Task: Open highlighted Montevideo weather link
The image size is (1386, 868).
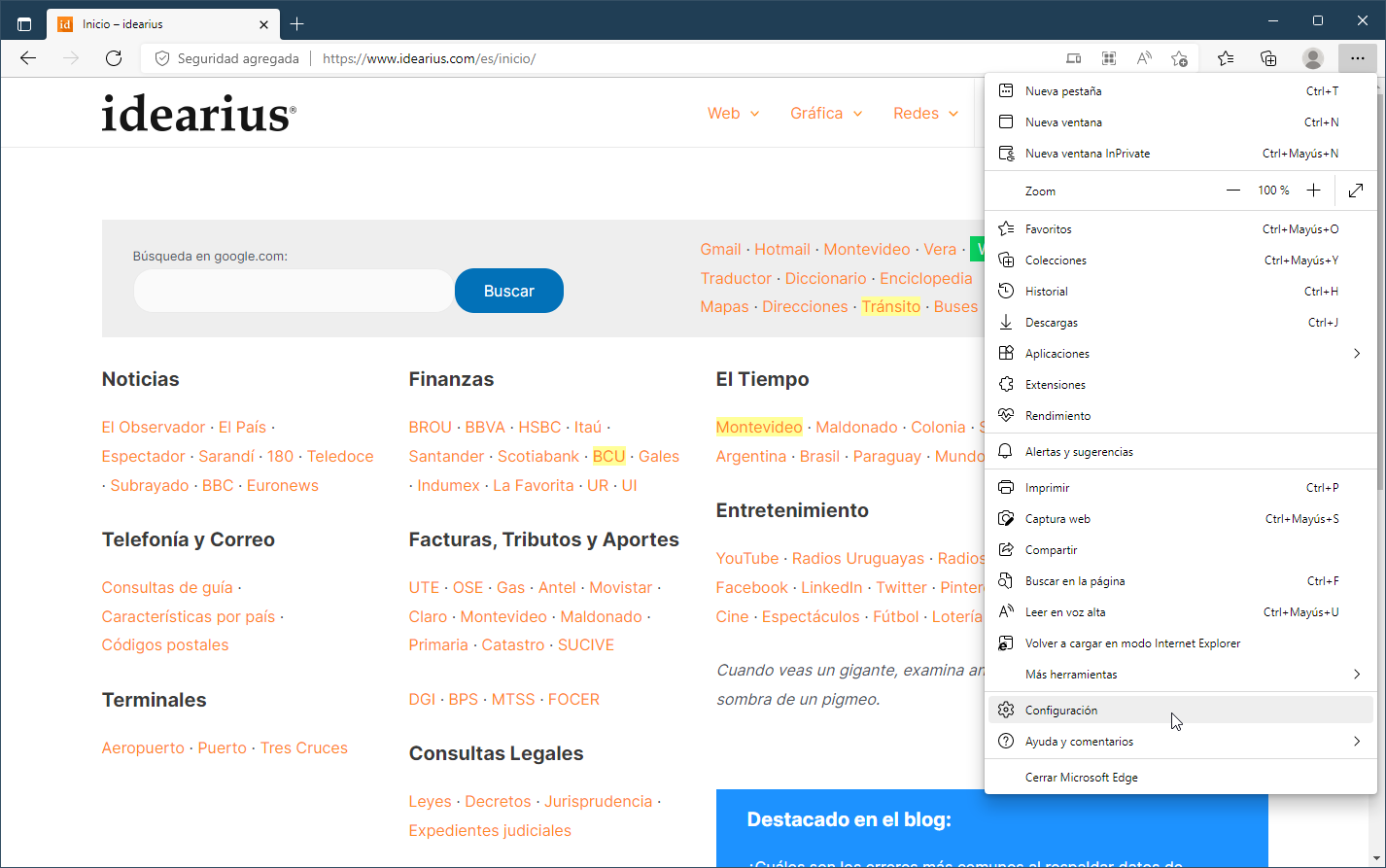Action: [x=759, y=428]
